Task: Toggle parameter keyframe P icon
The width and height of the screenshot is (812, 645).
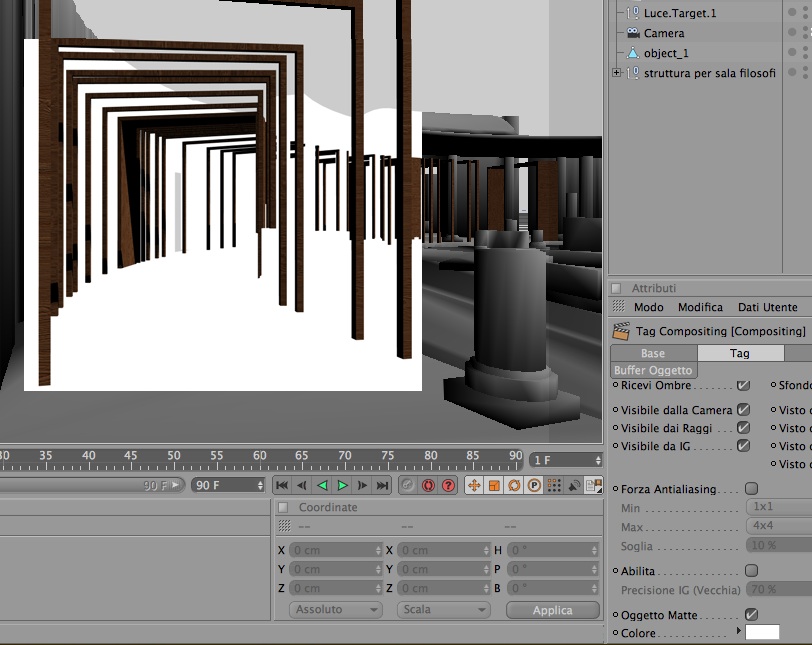Action: coord(534,486)
